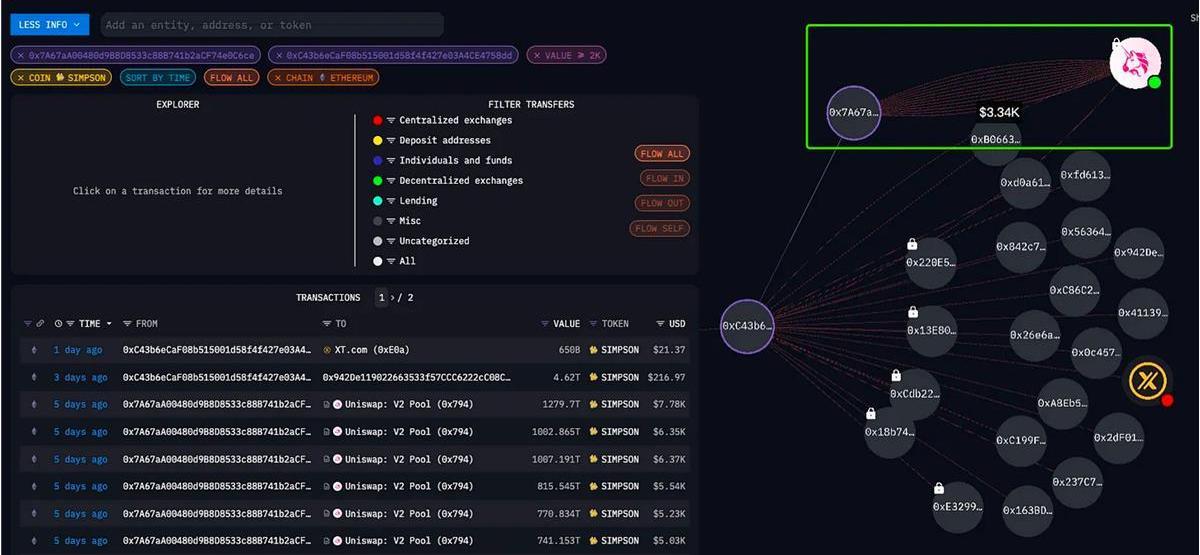Select graph node 0xC86C2
This screenshot has width=1200, height=555.
pos(1074,290)
